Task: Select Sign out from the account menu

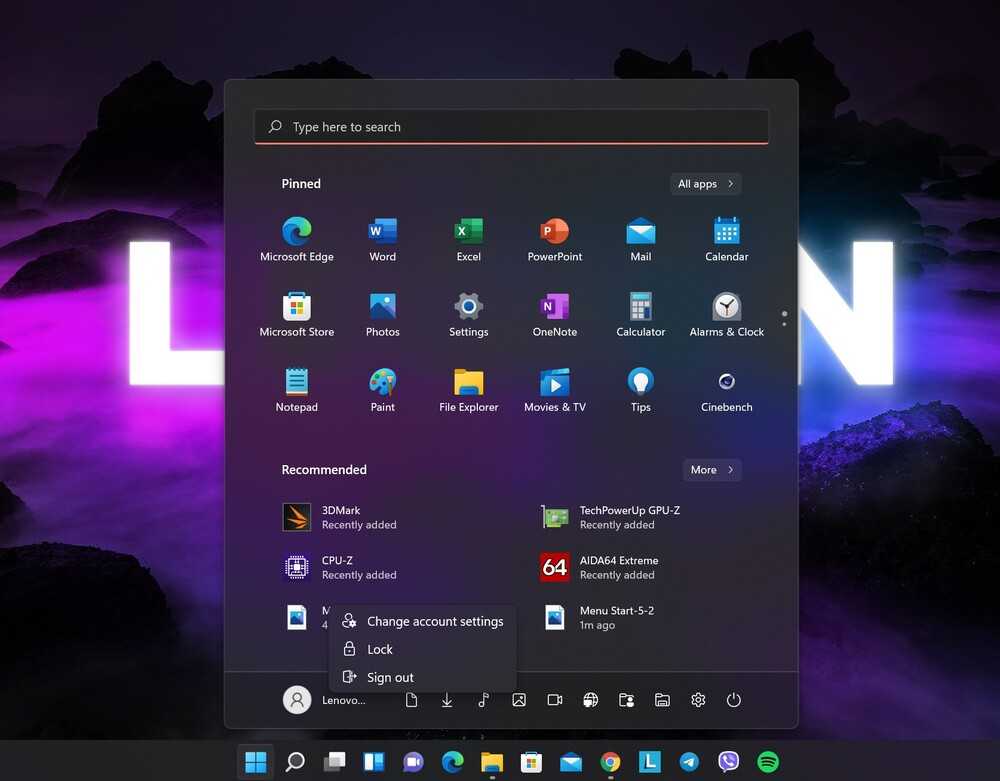Action: [x=390, y=677]
